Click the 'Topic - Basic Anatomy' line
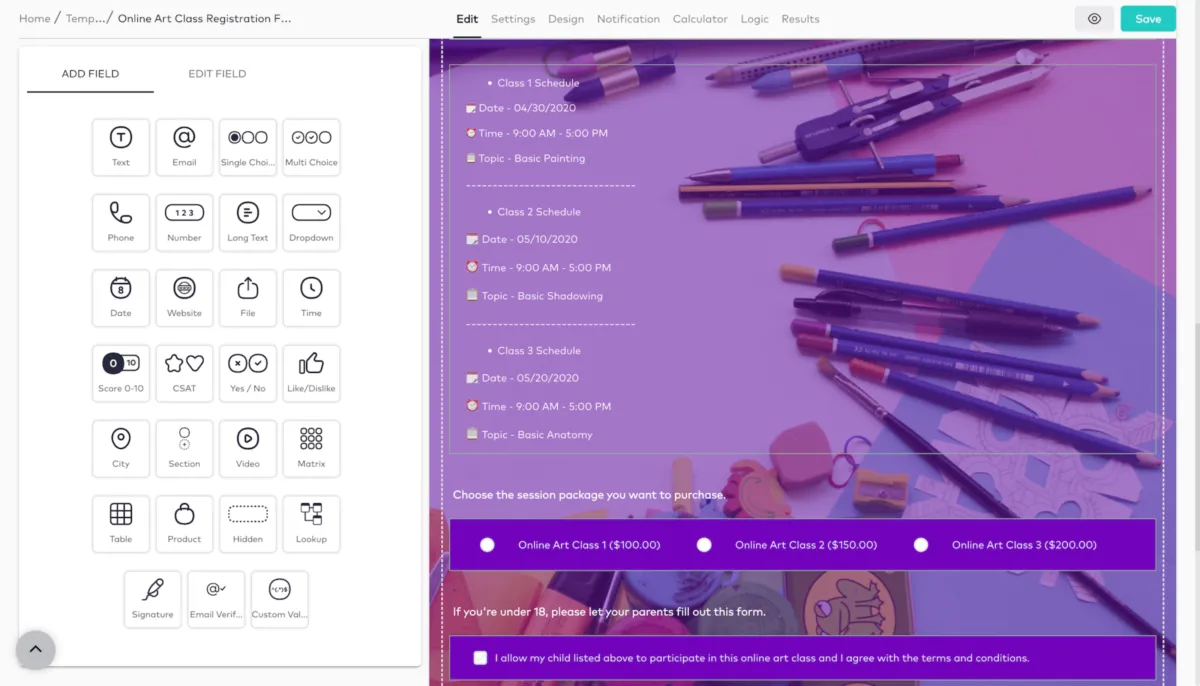This screenshot has height=686, width=1200. [529, 435]
